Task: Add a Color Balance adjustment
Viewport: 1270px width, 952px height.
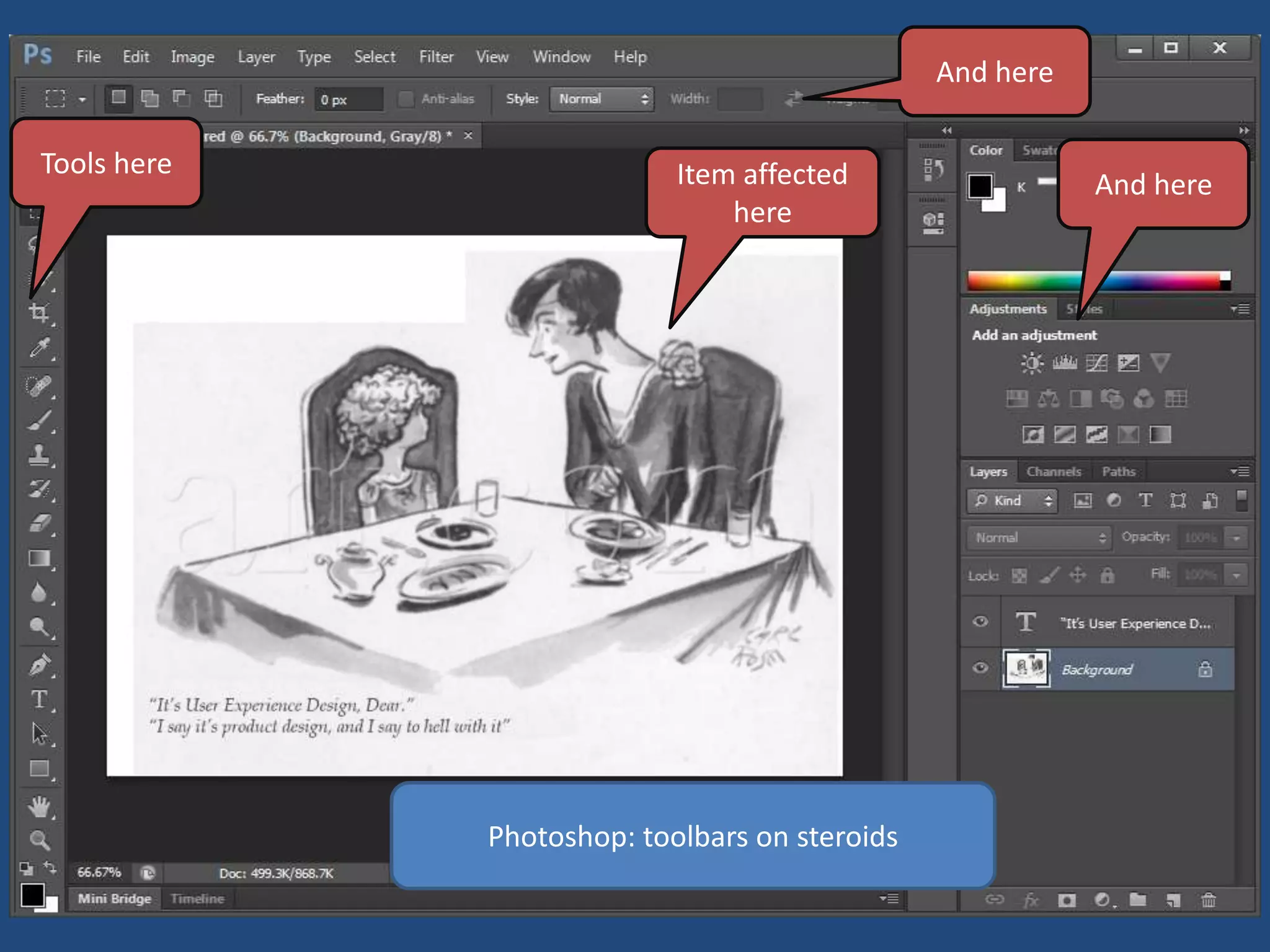Action: [x=1049, y=399]
